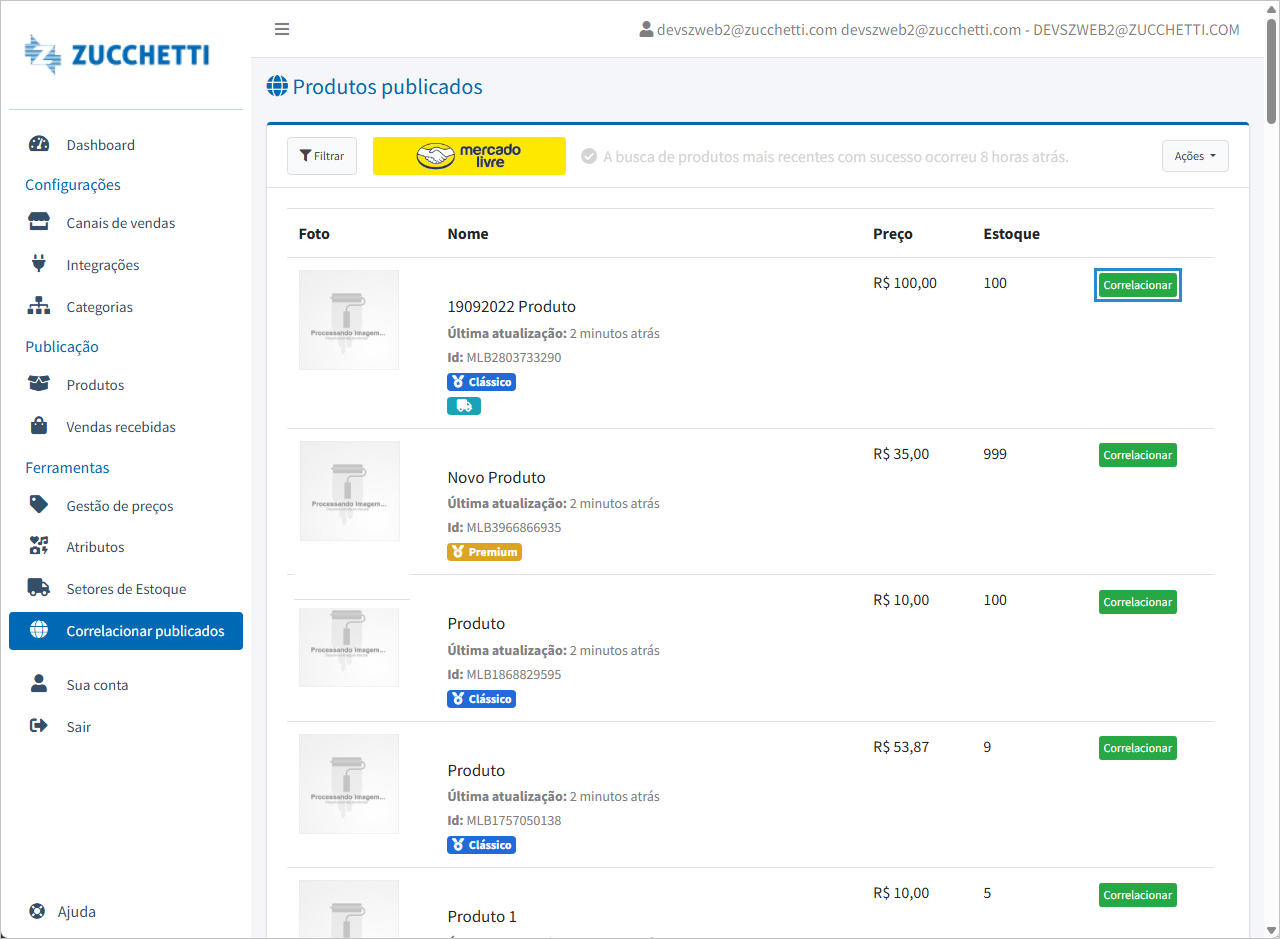
Task: Open the Filtrar filter panel
Action: (x=321, y=156)
